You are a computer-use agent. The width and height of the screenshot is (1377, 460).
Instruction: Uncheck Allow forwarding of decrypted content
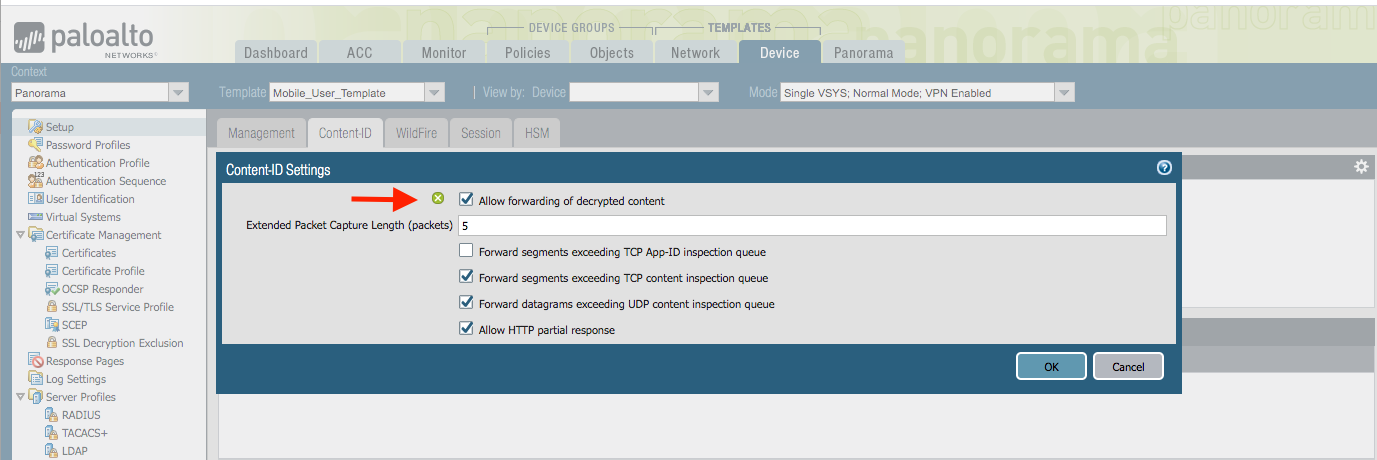pos(466,200)
